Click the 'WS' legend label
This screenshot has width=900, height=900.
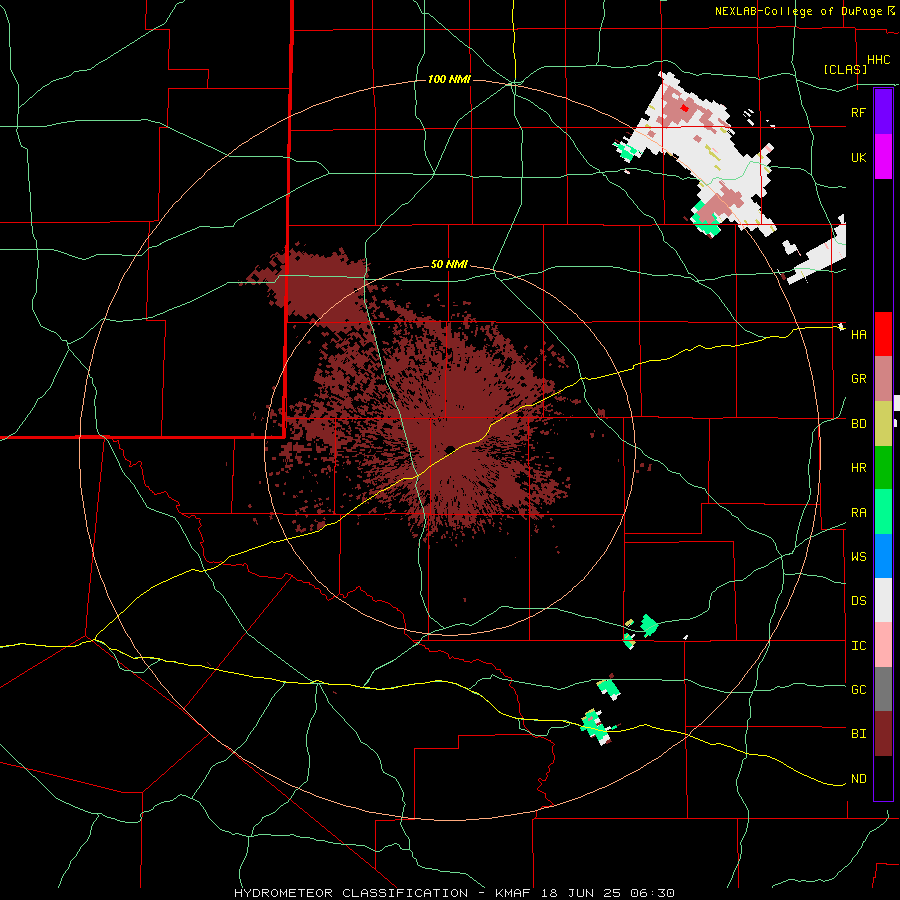(858, 557)
